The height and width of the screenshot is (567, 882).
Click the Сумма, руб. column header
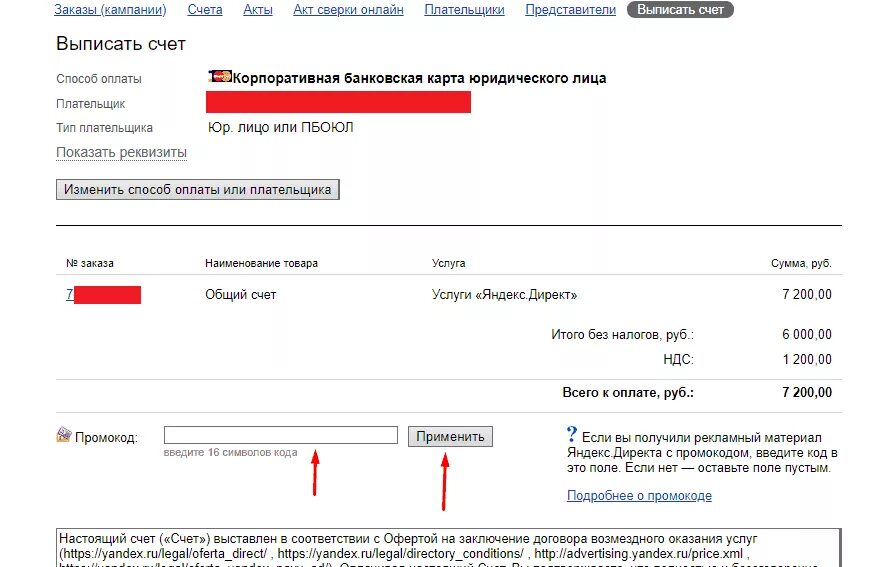tap(801, 263)
